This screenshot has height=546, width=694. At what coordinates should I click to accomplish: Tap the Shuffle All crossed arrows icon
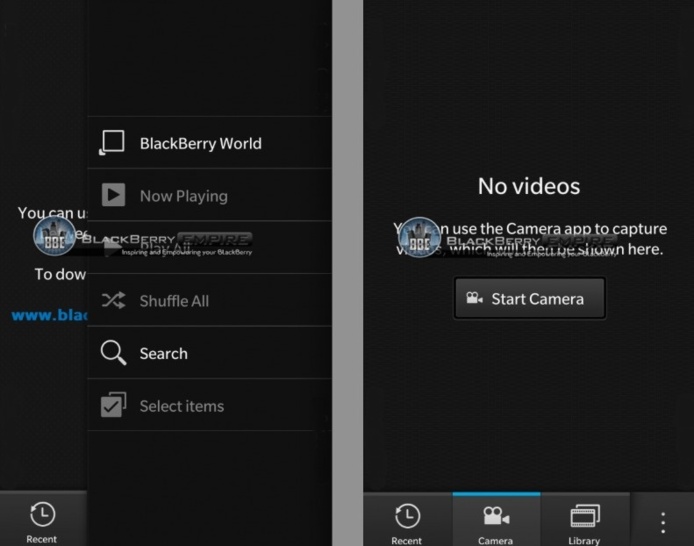(113, 301)
